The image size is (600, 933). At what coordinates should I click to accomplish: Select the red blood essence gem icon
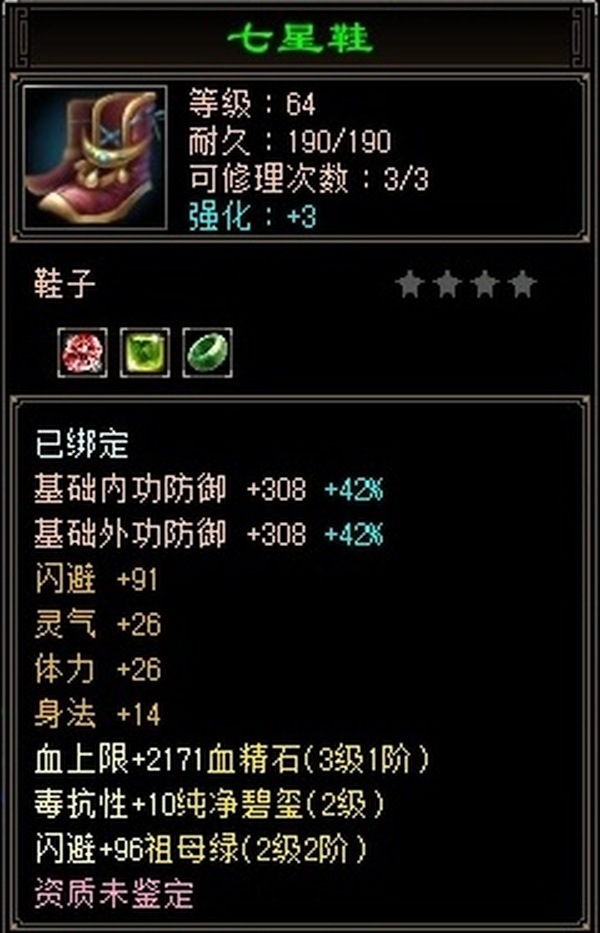[83, 352]
